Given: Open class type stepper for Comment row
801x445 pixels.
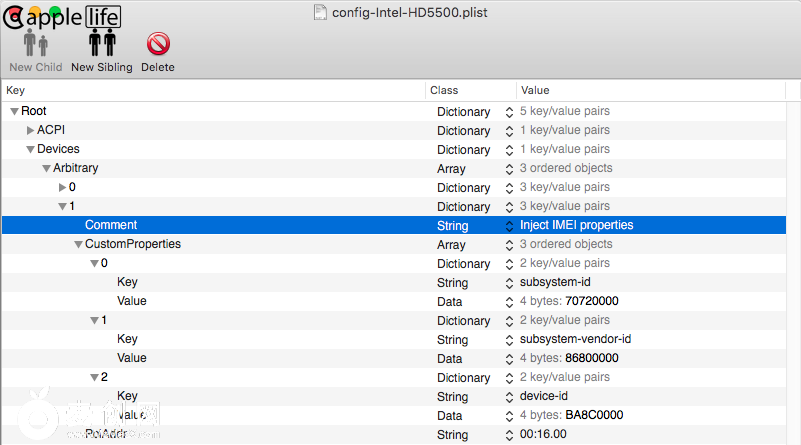Looking at the screenshot, I should tap(509, 226).
